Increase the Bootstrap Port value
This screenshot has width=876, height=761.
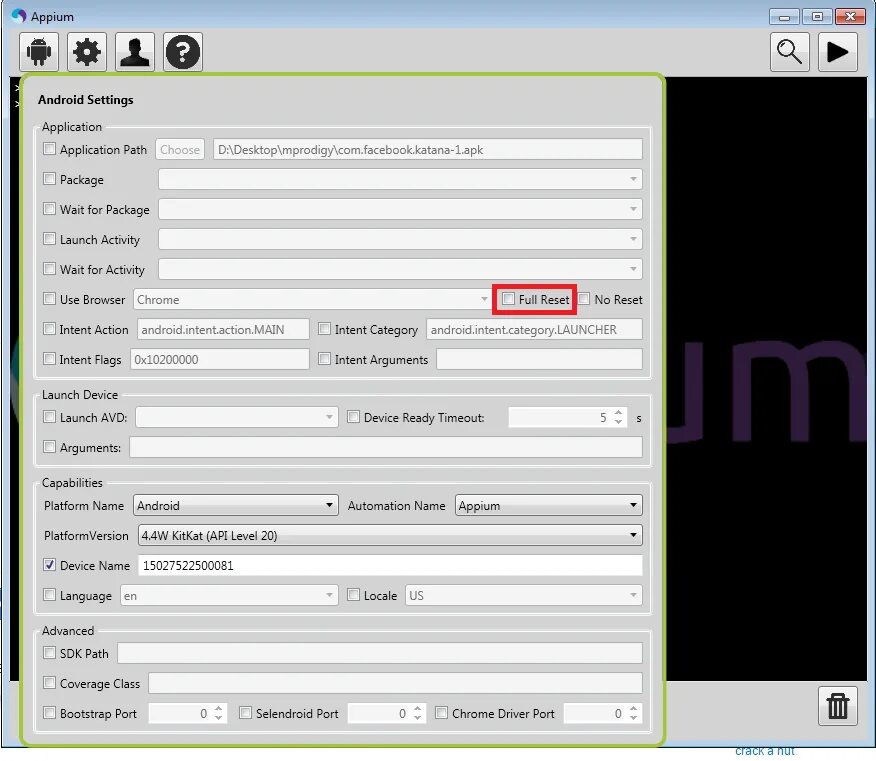tap(218, 708)
